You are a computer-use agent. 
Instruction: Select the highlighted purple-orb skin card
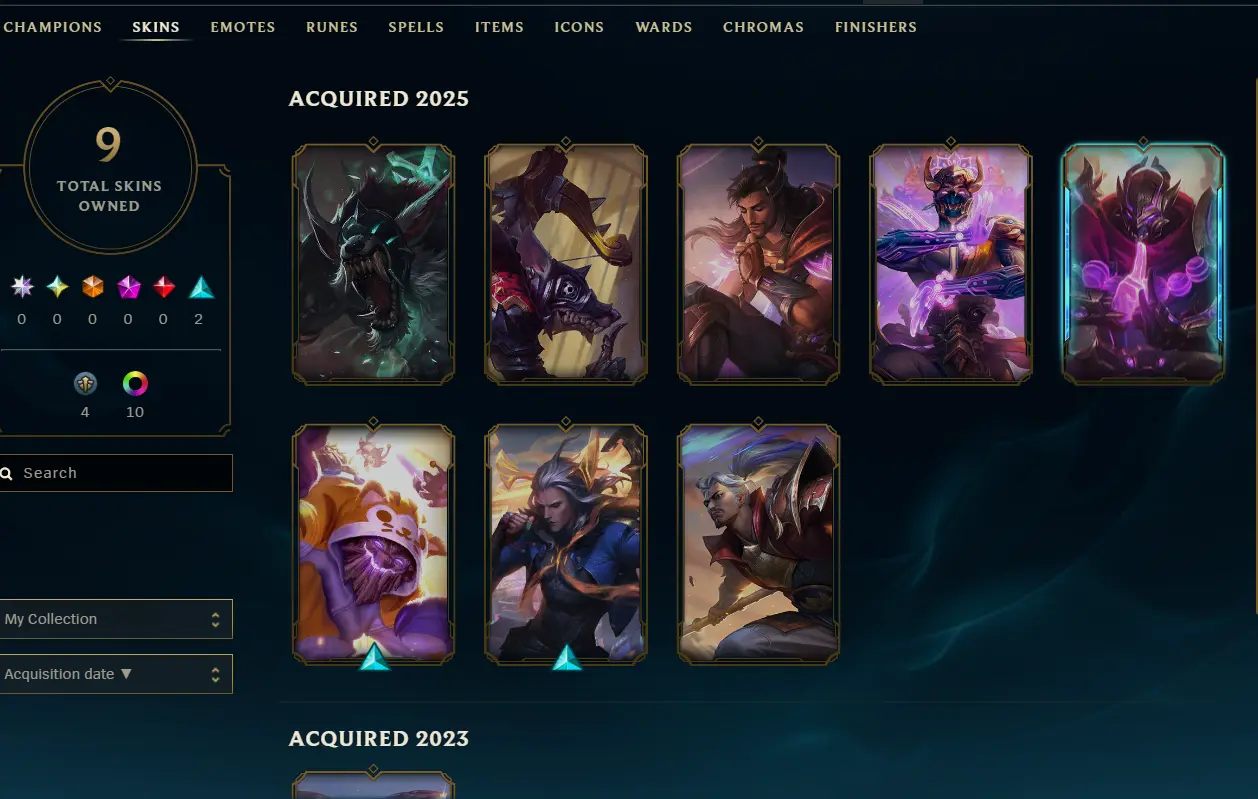click(1144, 263)
